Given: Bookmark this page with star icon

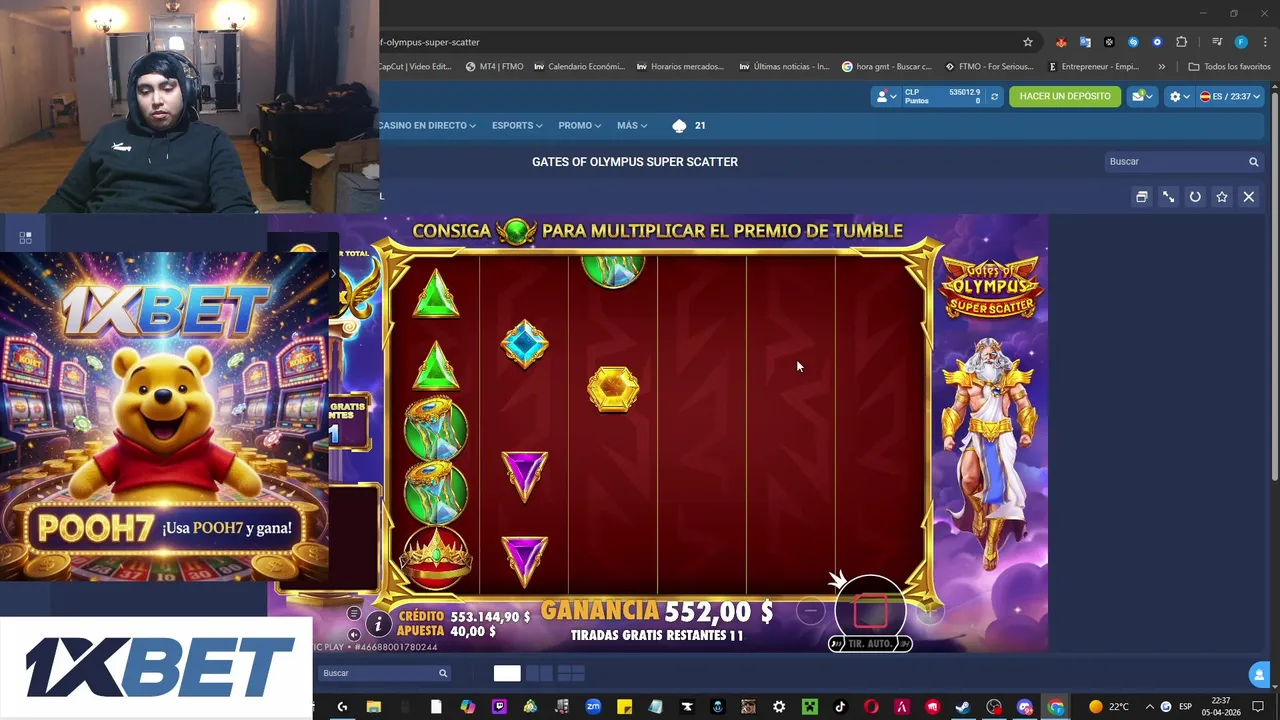Looking at the screenshot, I should [x=1027, y=42].
